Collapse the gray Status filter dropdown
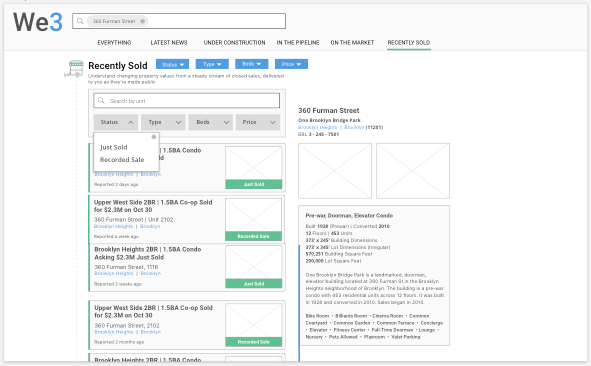The image size is (591, 366). (116, 122)
